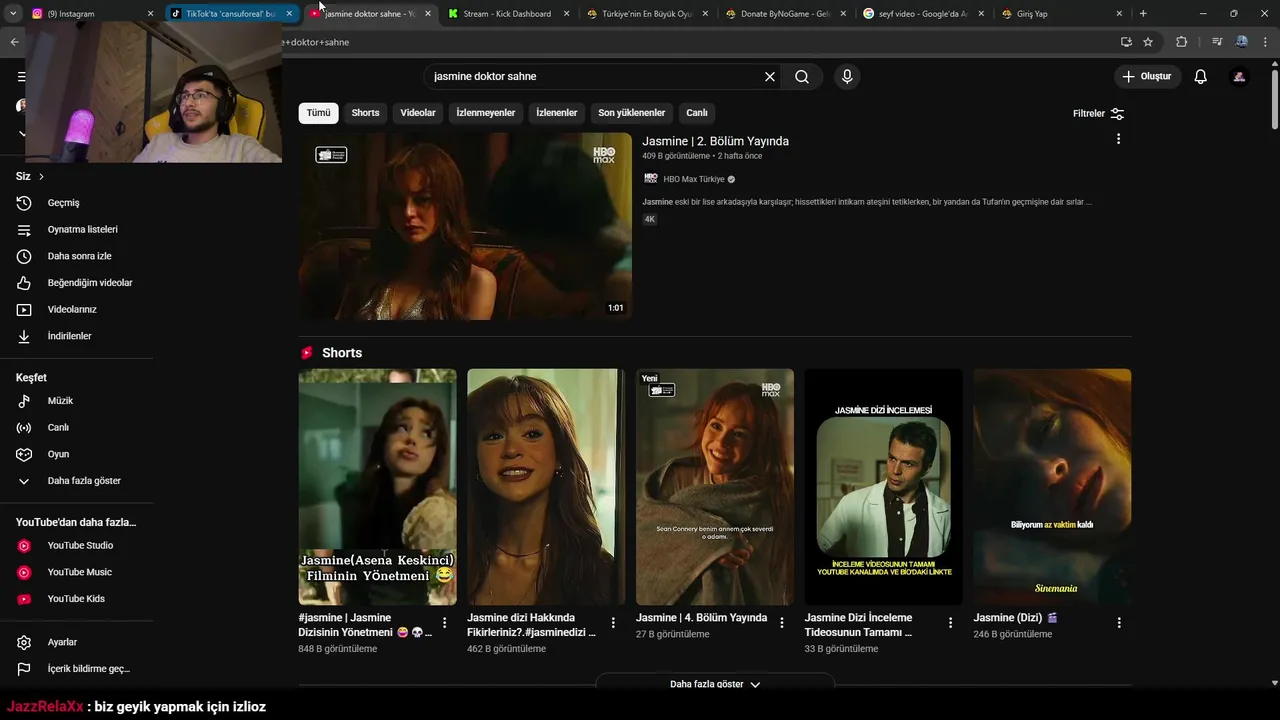Open YouTube notifications bell
This screenshot has width=1280, height=720.
[x=1201, y=77]
